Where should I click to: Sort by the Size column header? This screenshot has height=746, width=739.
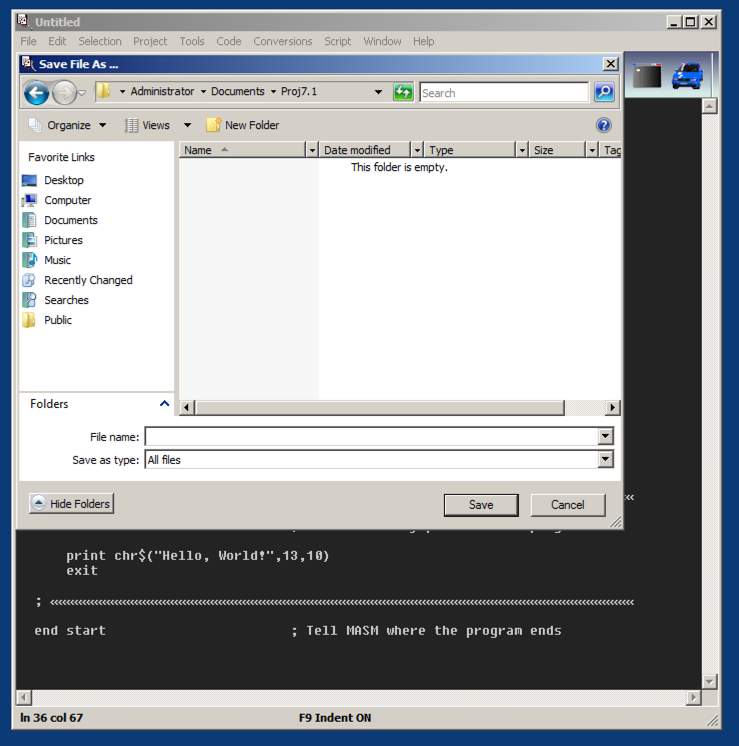point(557,150)
